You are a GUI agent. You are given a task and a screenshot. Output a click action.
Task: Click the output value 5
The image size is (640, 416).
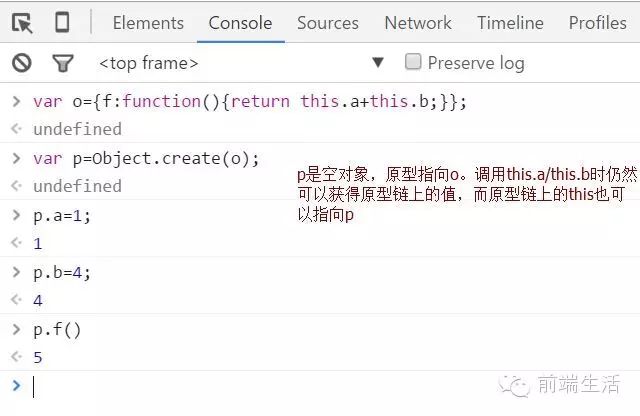tap(38, 357)
